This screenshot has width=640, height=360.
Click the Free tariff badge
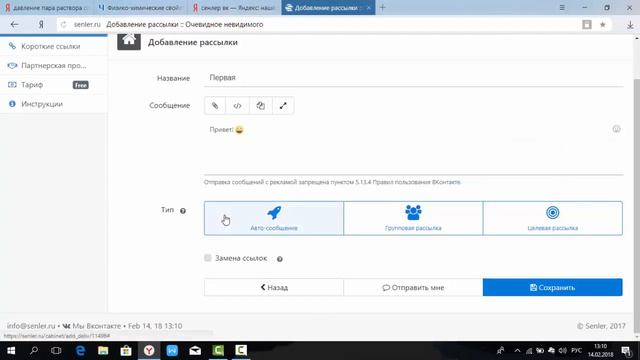(80, 85)
